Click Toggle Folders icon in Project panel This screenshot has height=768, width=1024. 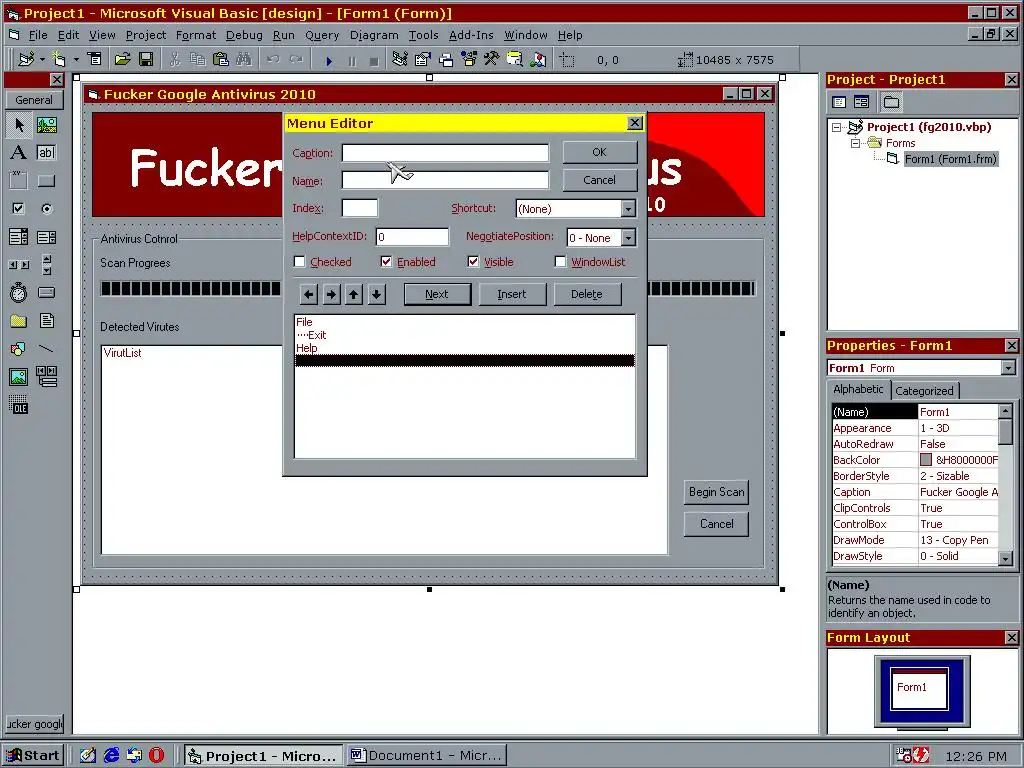[x=891, y=102]
